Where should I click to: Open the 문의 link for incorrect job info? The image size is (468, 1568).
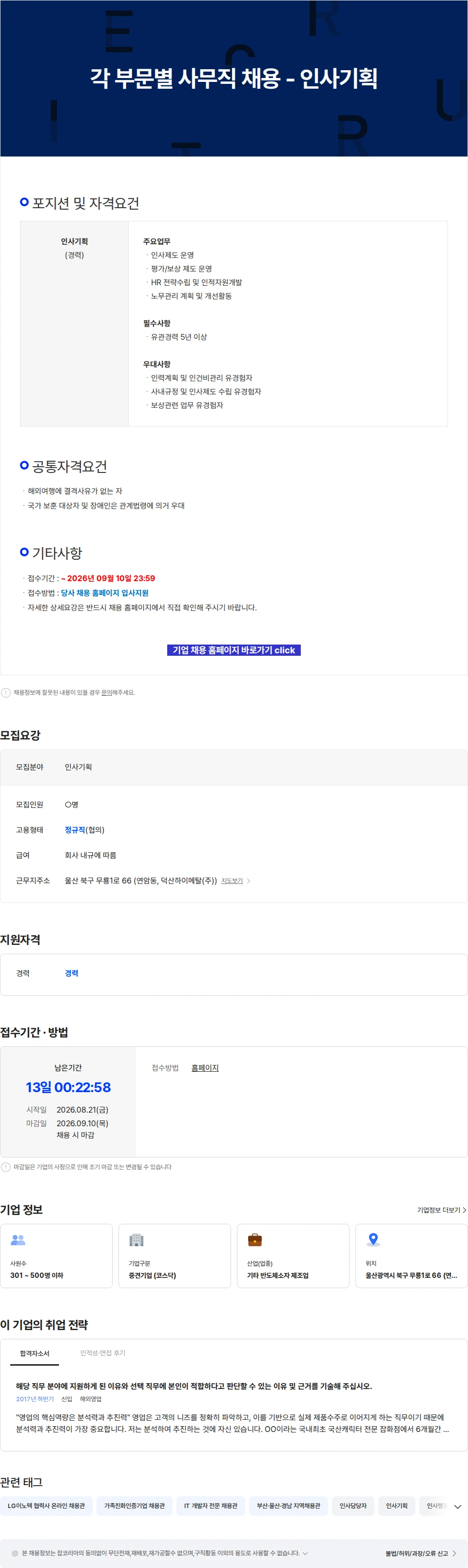pos(106,693)
